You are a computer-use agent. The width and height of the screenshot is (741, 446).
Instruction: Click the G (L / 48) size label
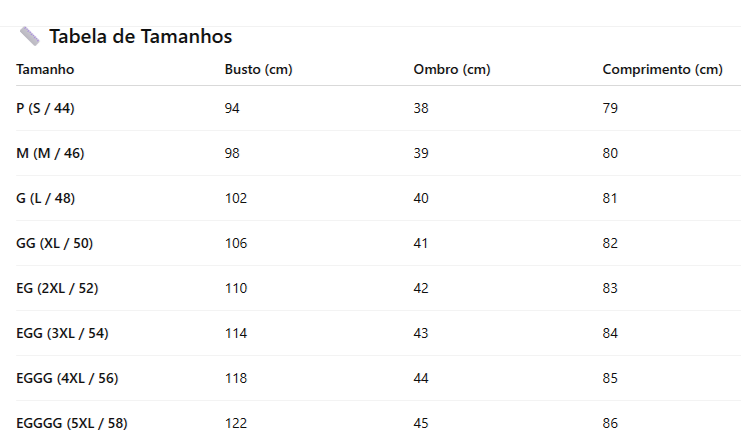point(45,198)
